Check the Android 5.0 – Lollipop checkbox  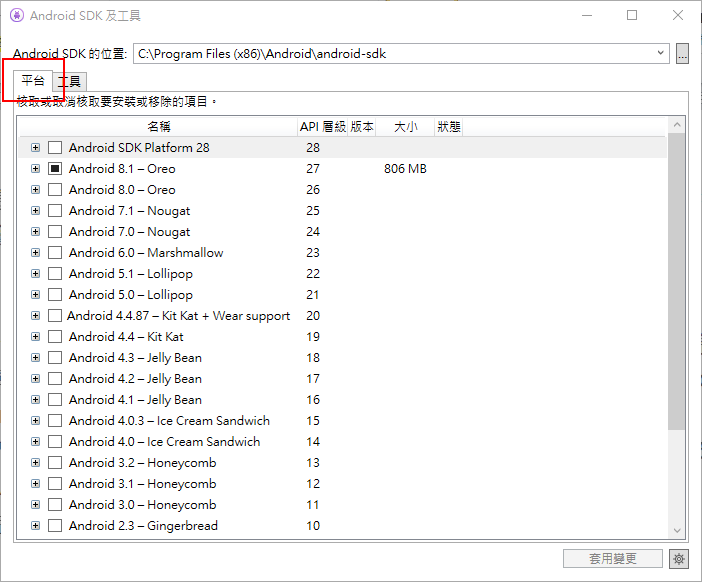[x=55, y=295]
